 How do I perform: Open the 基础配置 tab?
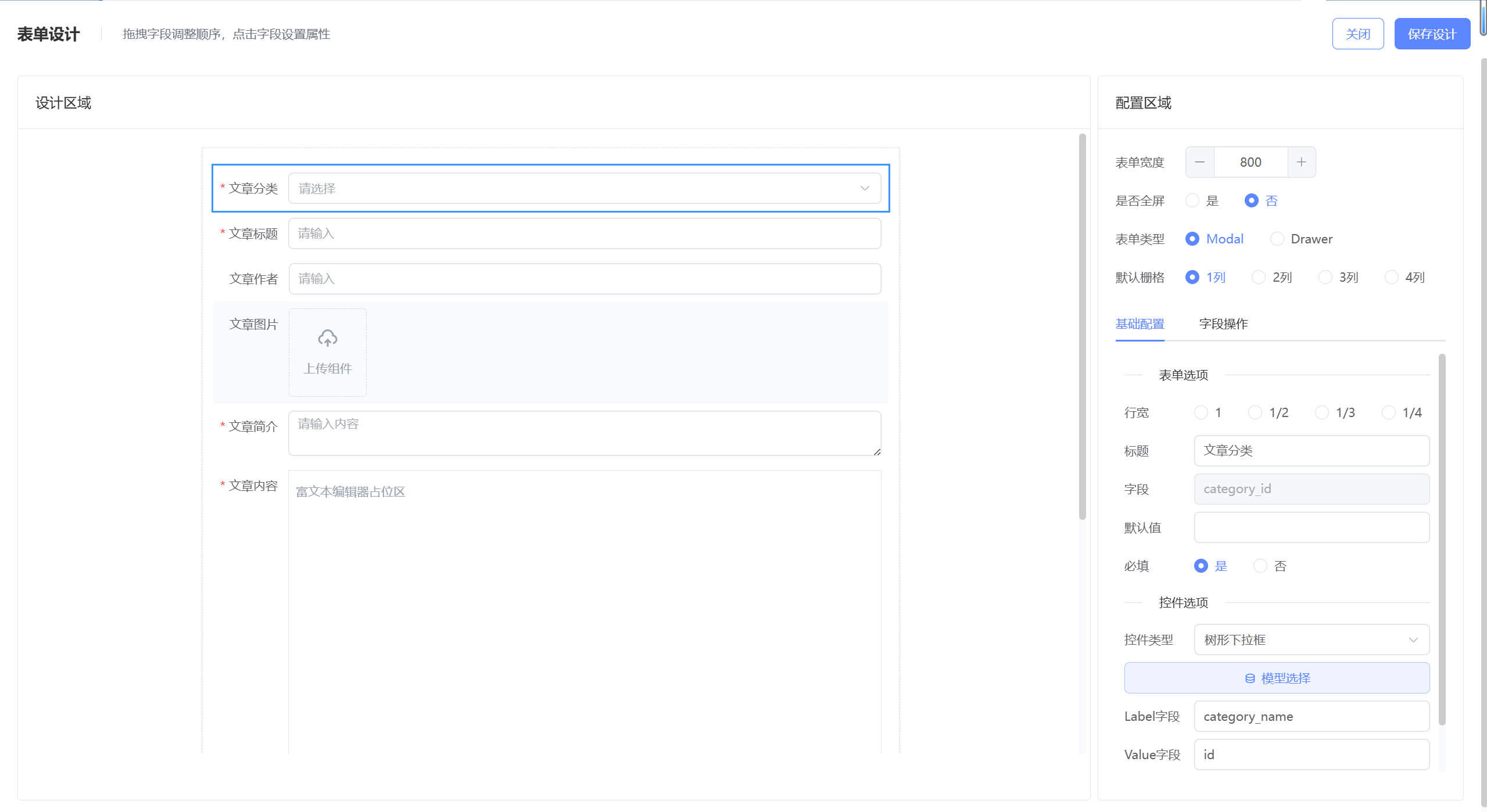(1140, 324)
